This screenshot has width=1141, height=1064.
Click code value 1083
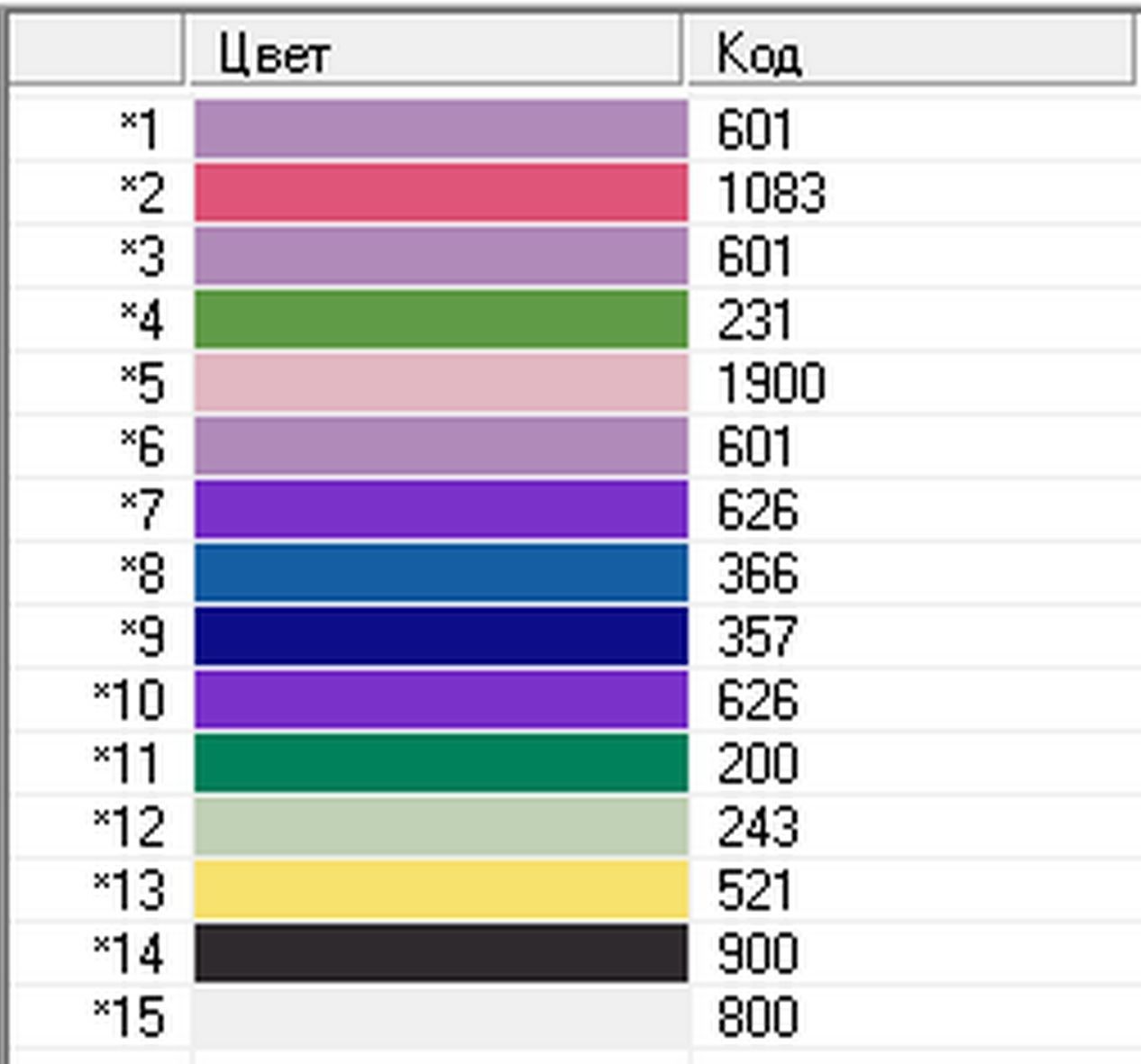pyautogui.click(x=771, y=193)
